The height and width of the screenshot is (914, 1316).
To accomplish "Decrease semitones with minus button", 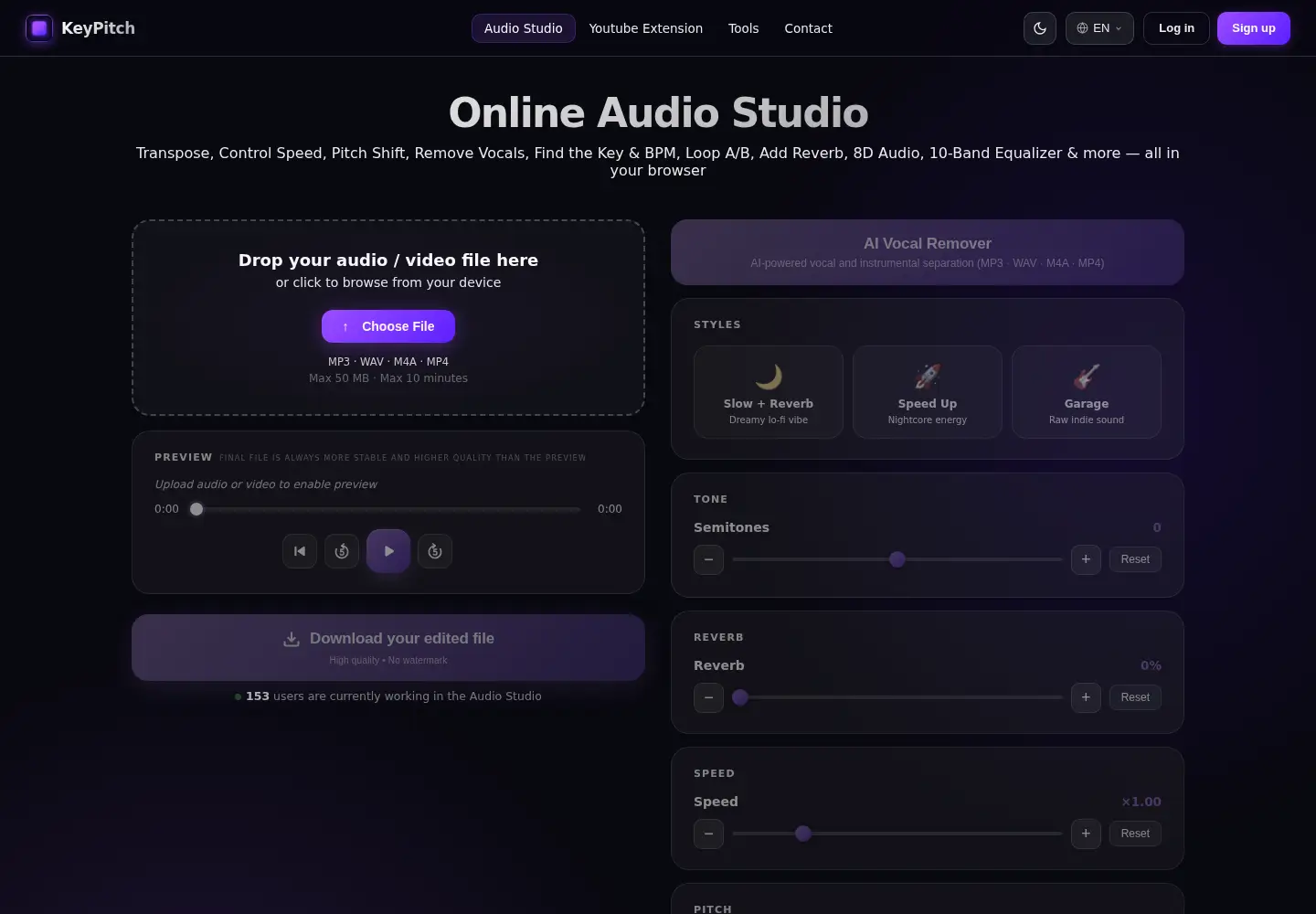I will pyautogui.click(x=708, y=559).
